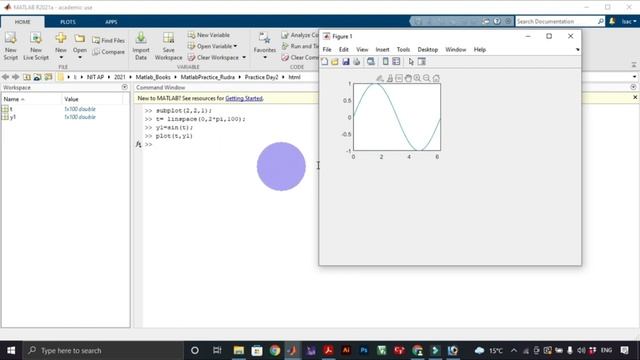Switch to the HOME tab
The width and height of the screenshot is (640, 360).
point(22,22)
